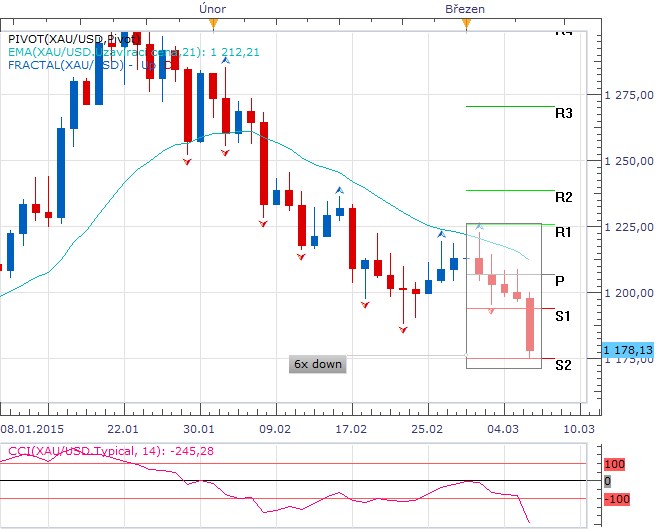Click the green R3 resistance line

click(x=510, y=106)
